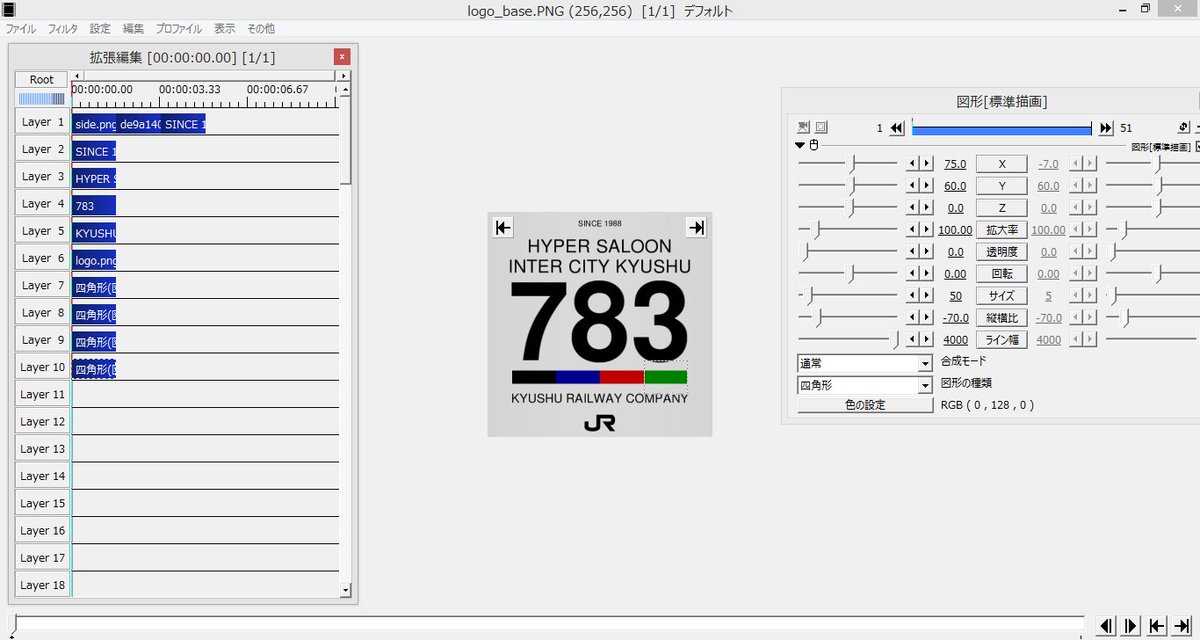Decrease Y with its left stepper arrow

913,186
